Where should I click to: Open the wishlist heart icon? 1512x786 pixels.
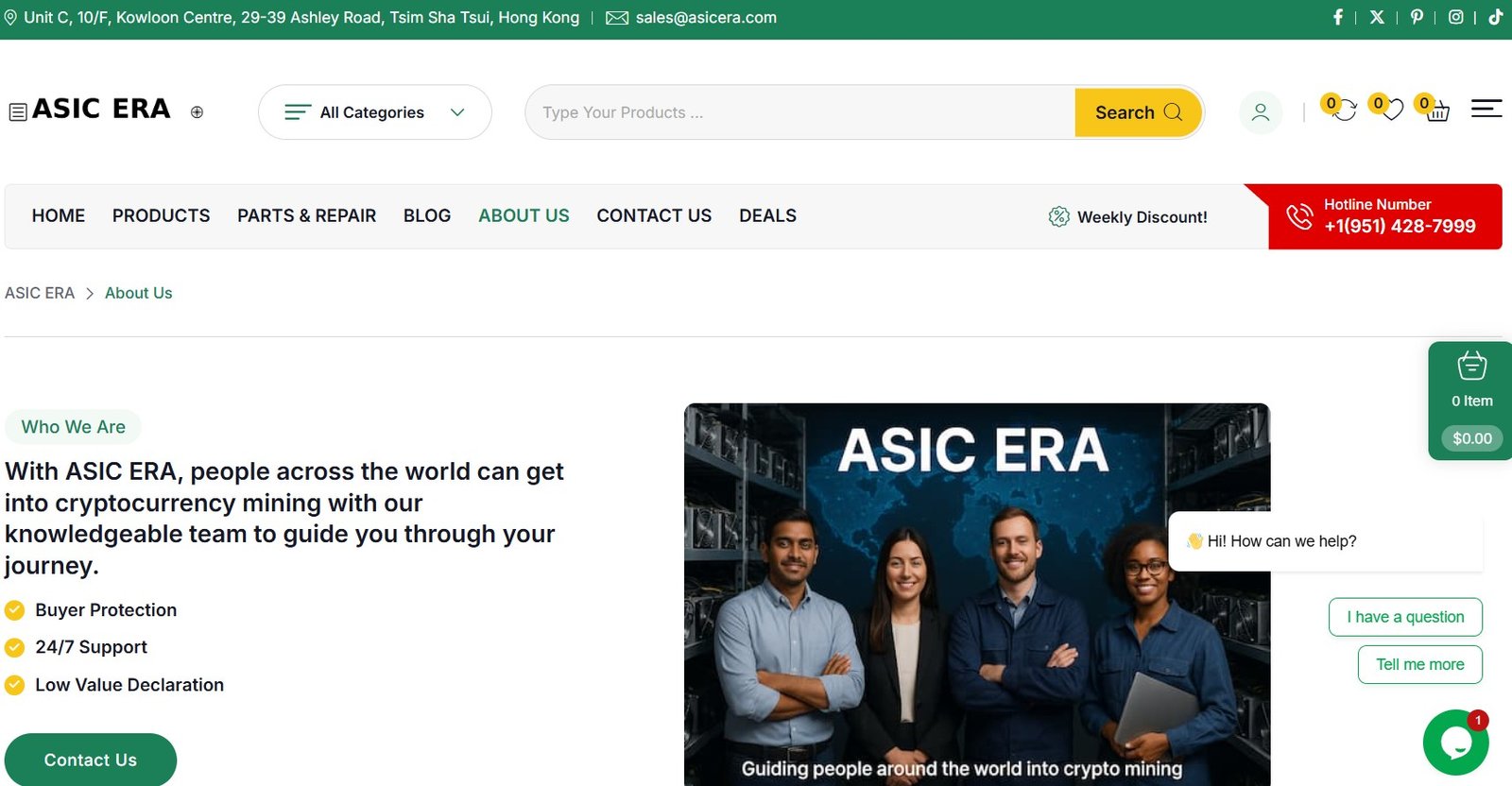click(x=1390, y=111)
